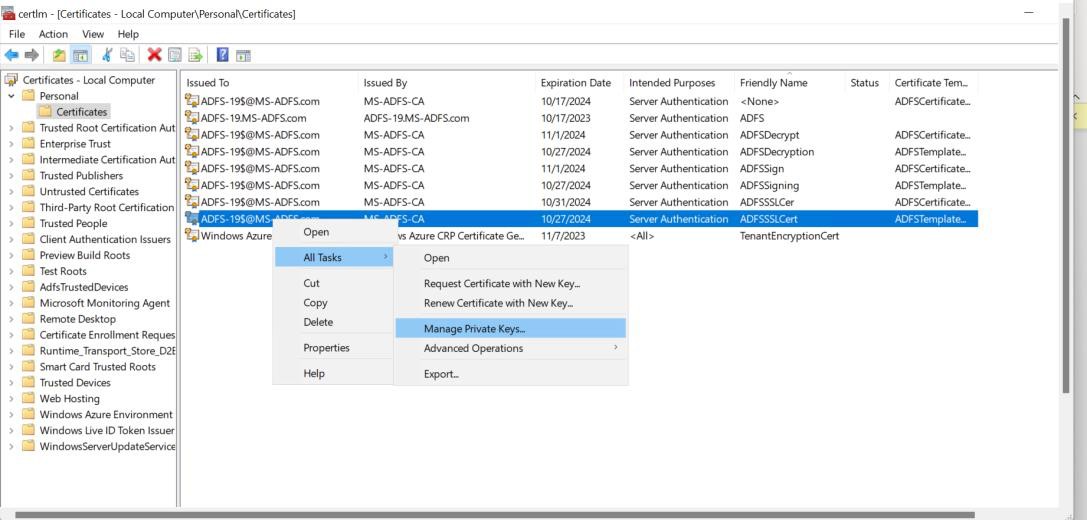Go back with the blue Back arrow

pos(11,55)
